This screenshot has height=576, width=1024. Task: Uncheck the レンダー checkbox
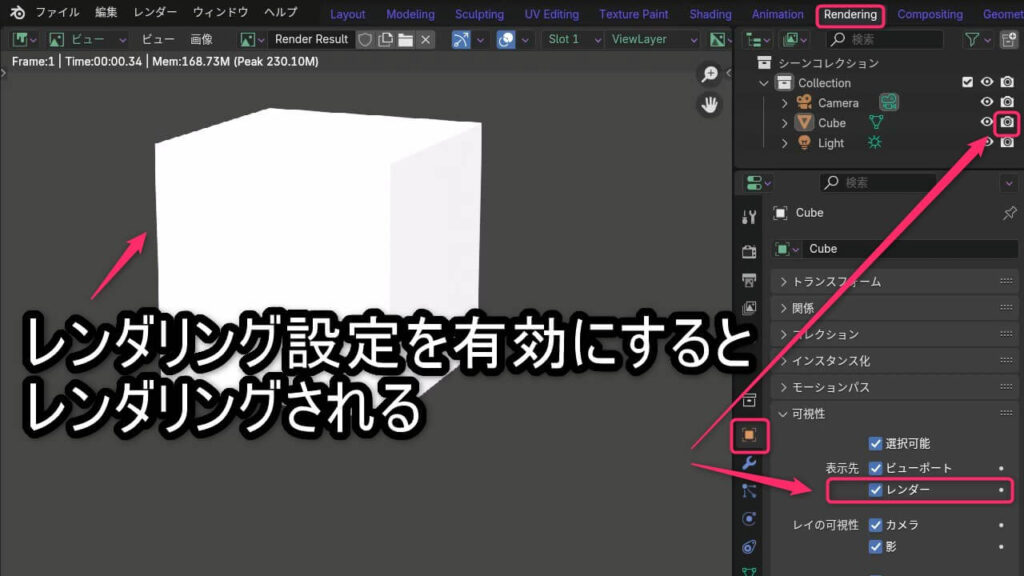click(875, 490)
